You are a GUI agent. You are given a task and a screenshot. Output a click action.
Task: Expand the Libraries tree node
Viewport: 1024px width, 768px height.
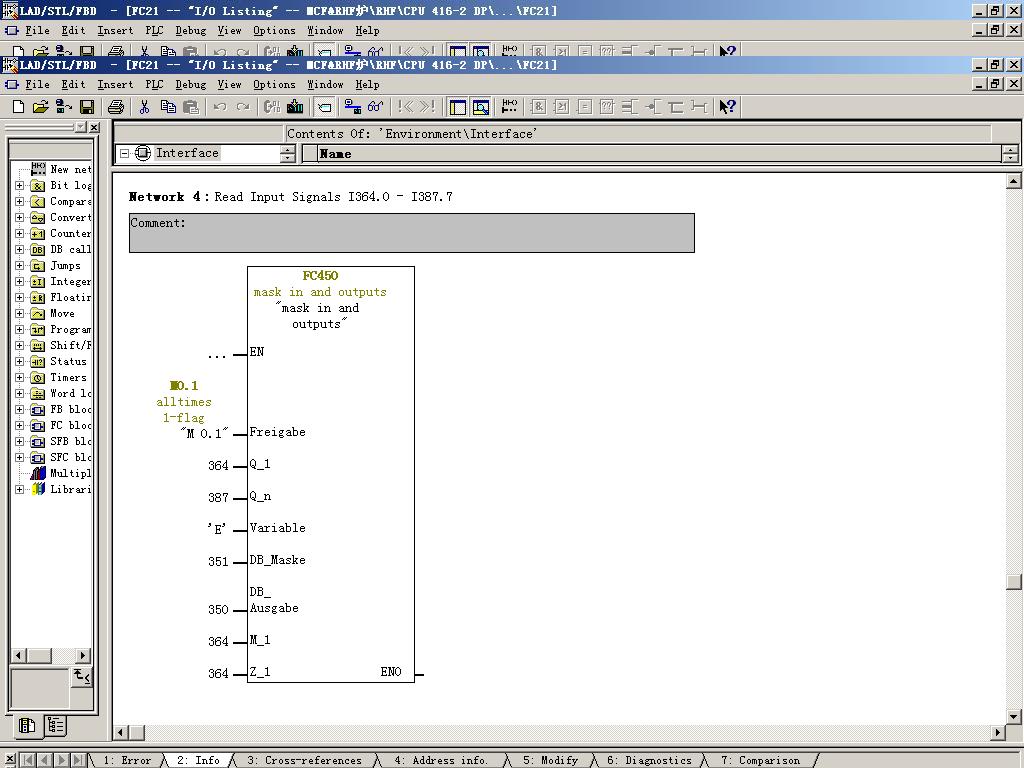tap(20, 489)
